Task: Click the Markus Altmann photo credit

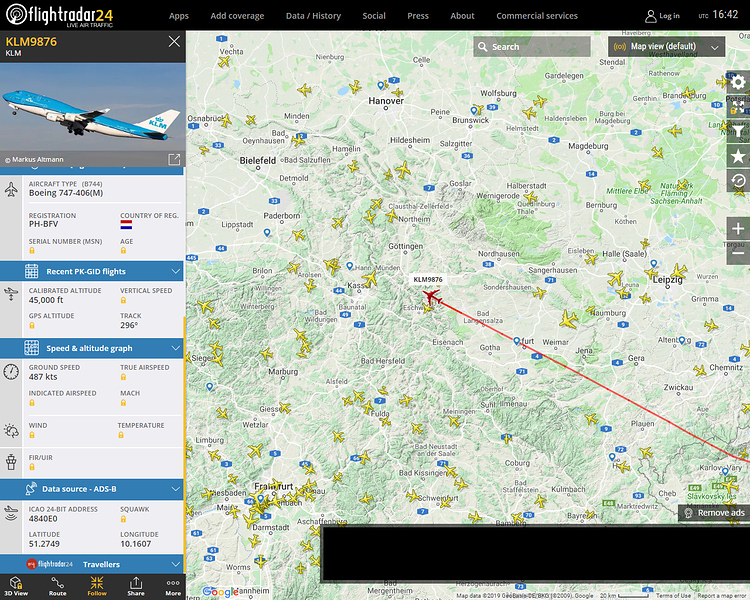Action: tap(34, 159)
